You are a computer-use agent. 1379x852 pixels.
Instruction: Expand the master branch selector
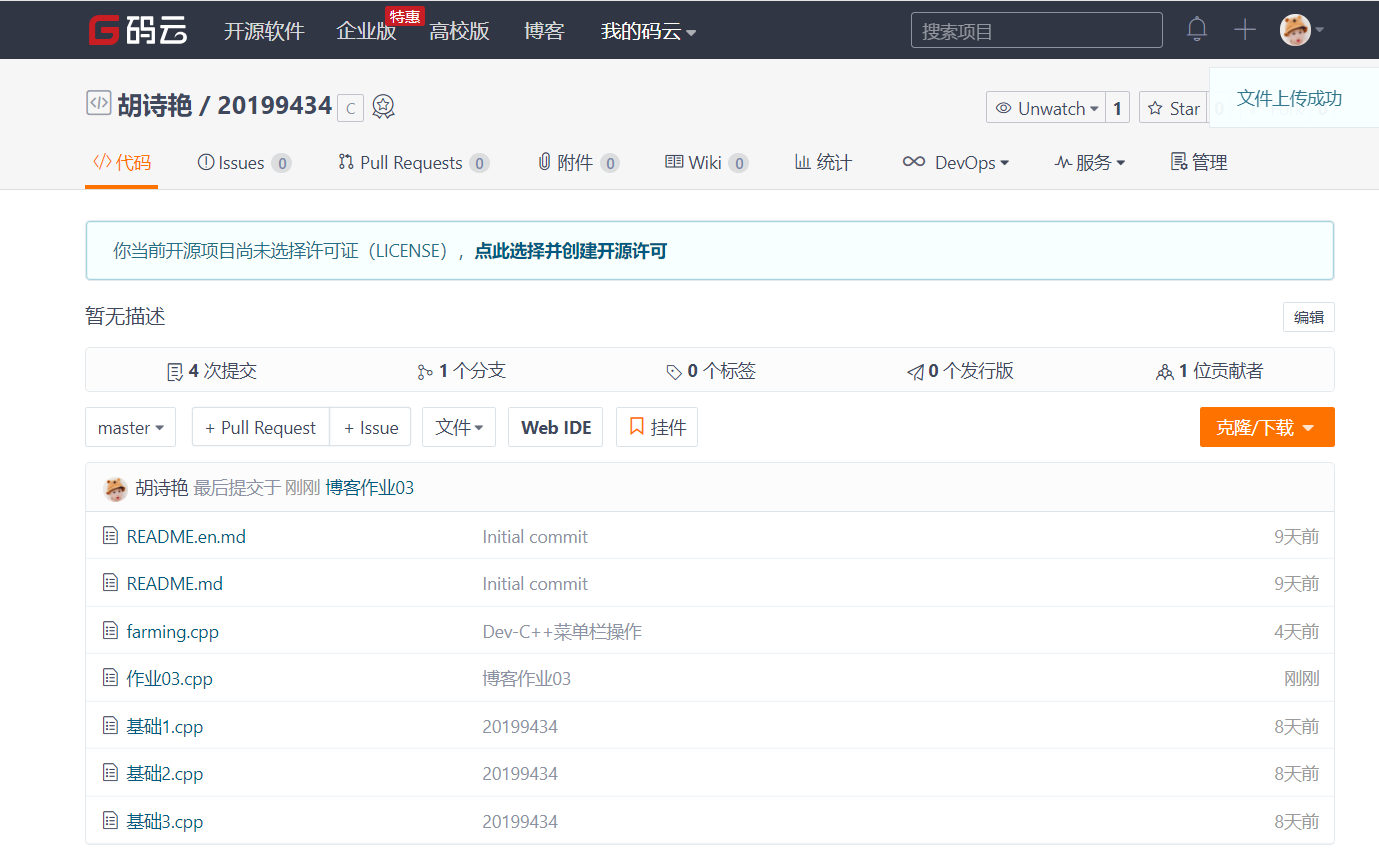click(131, 427)
